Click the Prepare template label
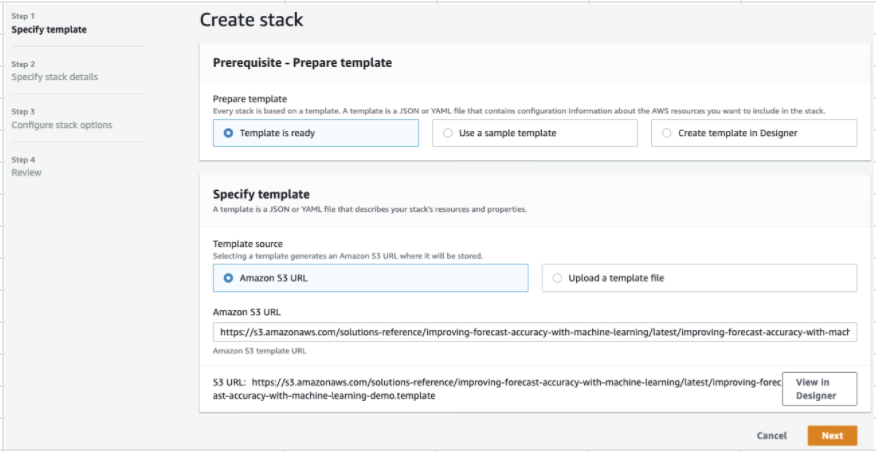Image resolution: width=876 pixels, height=452 pixels. click(250, 99)
